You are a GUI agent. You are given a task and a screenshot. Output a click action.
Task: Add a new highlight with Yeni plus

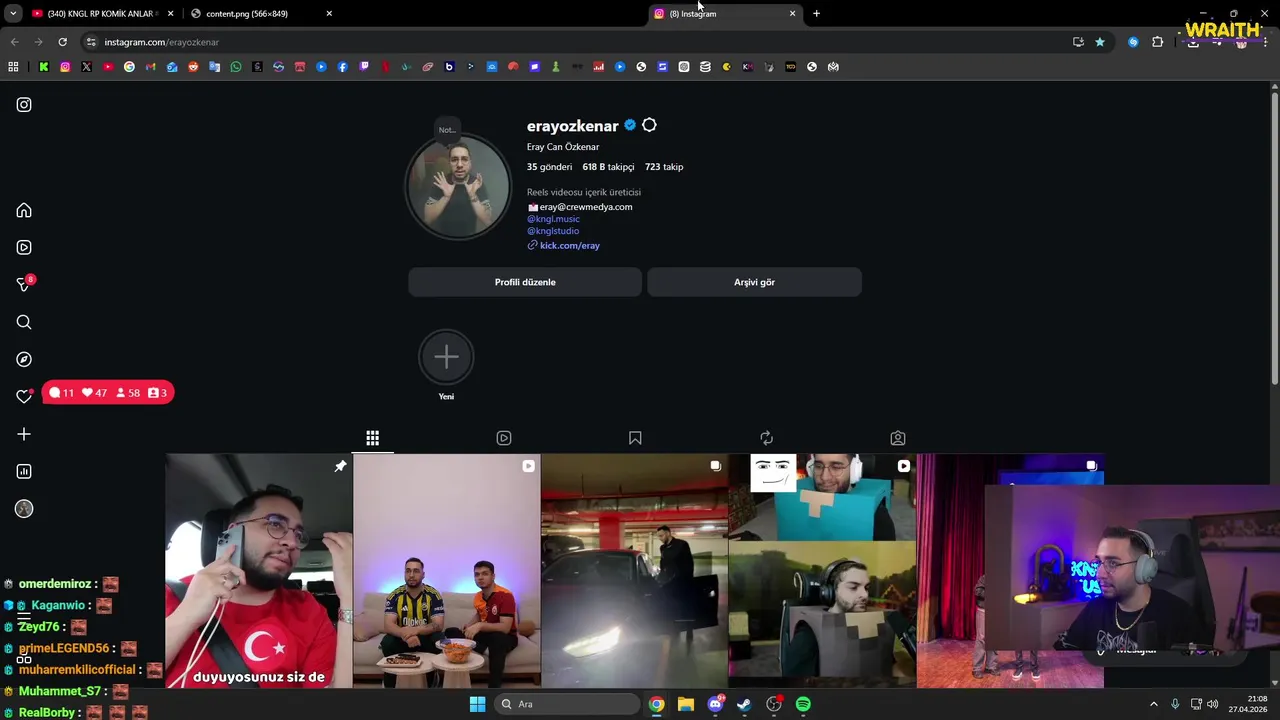pos(446,357)
